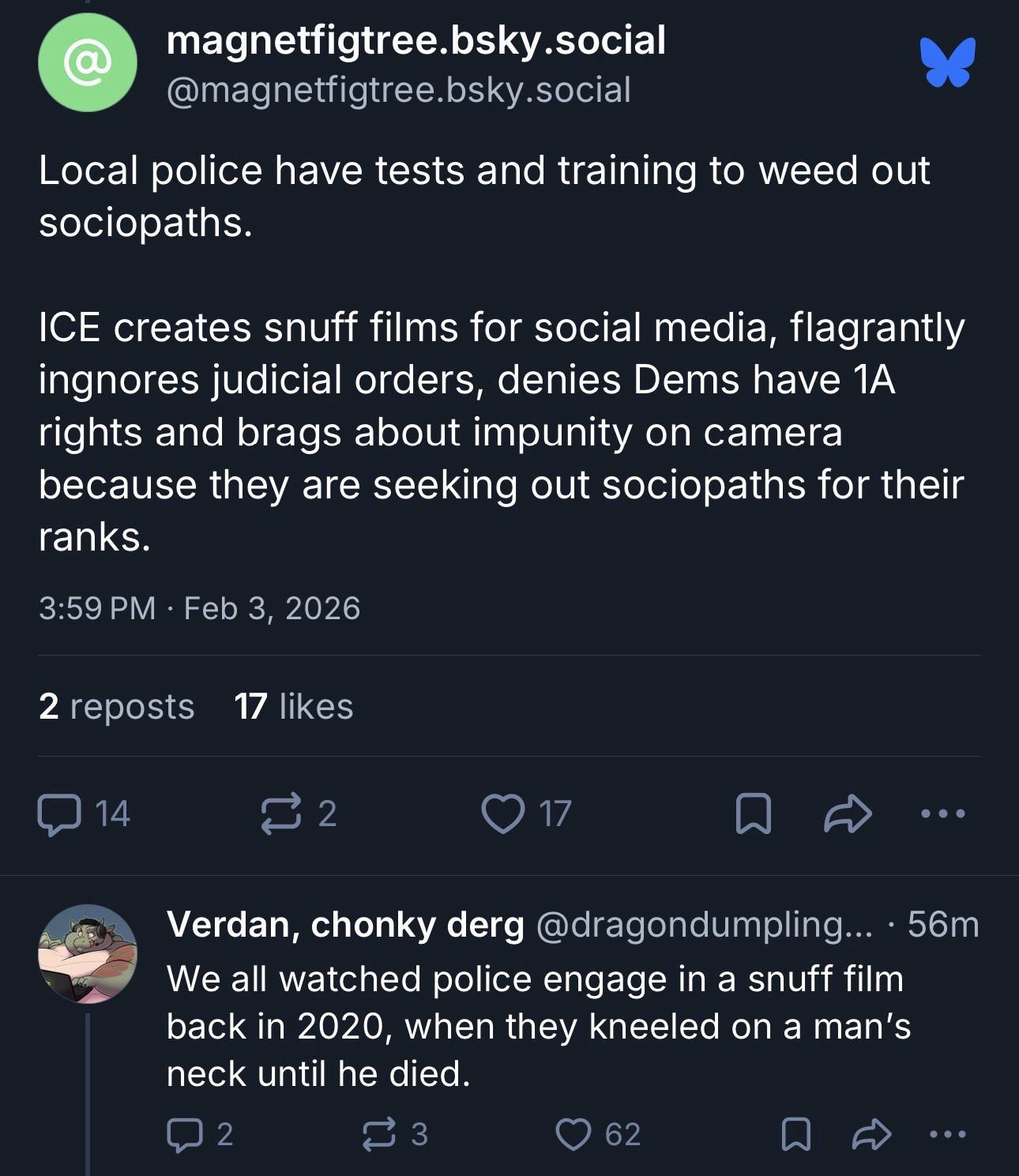Open the @magnetfigtree.bsky.social handle
This screenshot has height=1176, width=1019.
(x=399, y=89)
